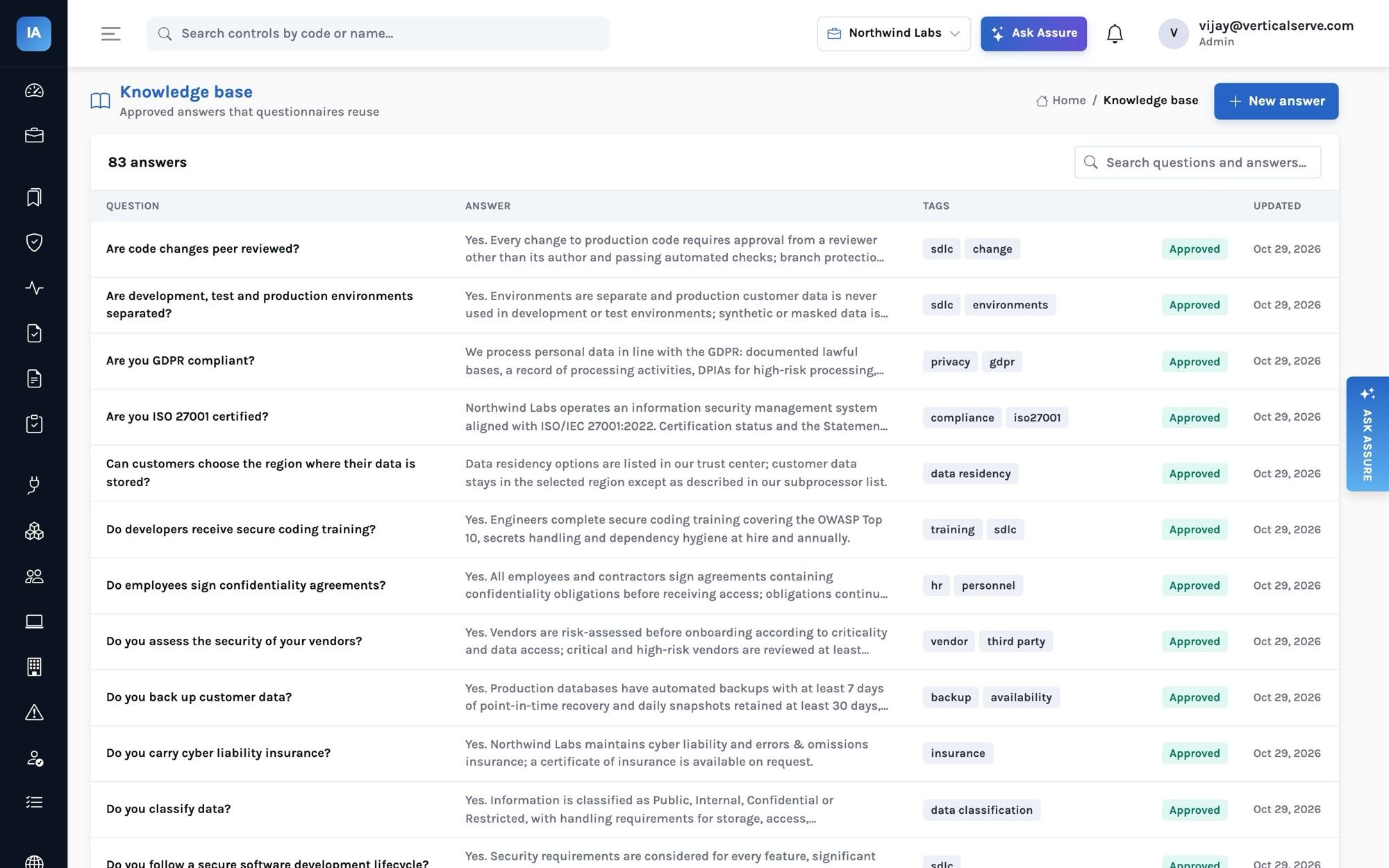Open the checklist sidebar icon
Screen dimensions: 1389x868
[34, 803]
